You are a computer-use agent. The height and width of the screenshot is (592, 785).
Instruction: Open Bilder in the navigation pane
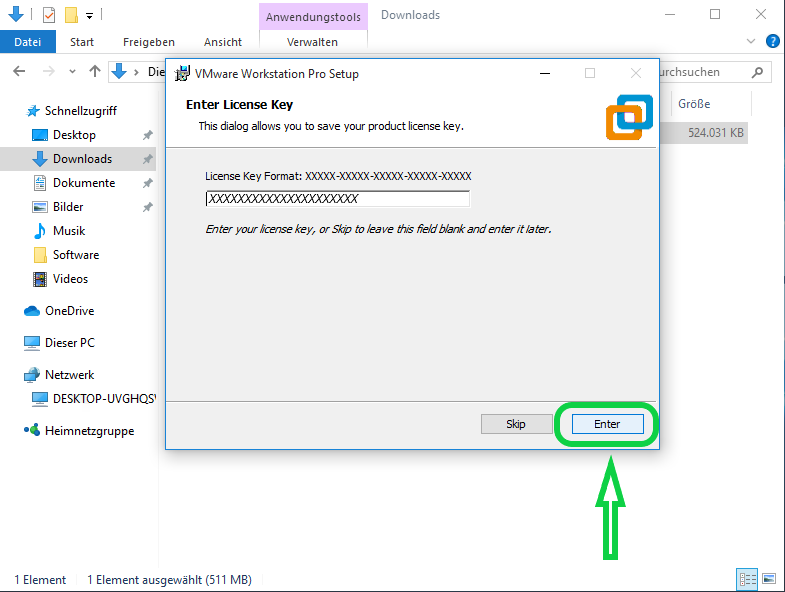click(58, 207)
